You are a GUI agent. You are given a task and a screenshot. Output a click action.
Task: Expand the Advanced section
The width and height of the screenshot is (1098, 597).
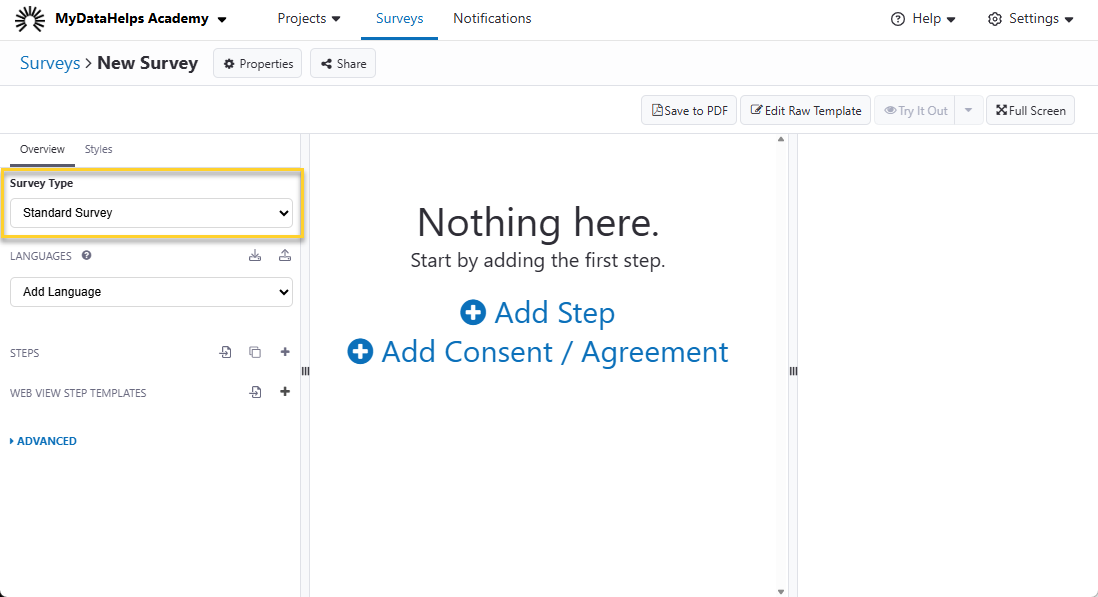[x=44, y=441]
